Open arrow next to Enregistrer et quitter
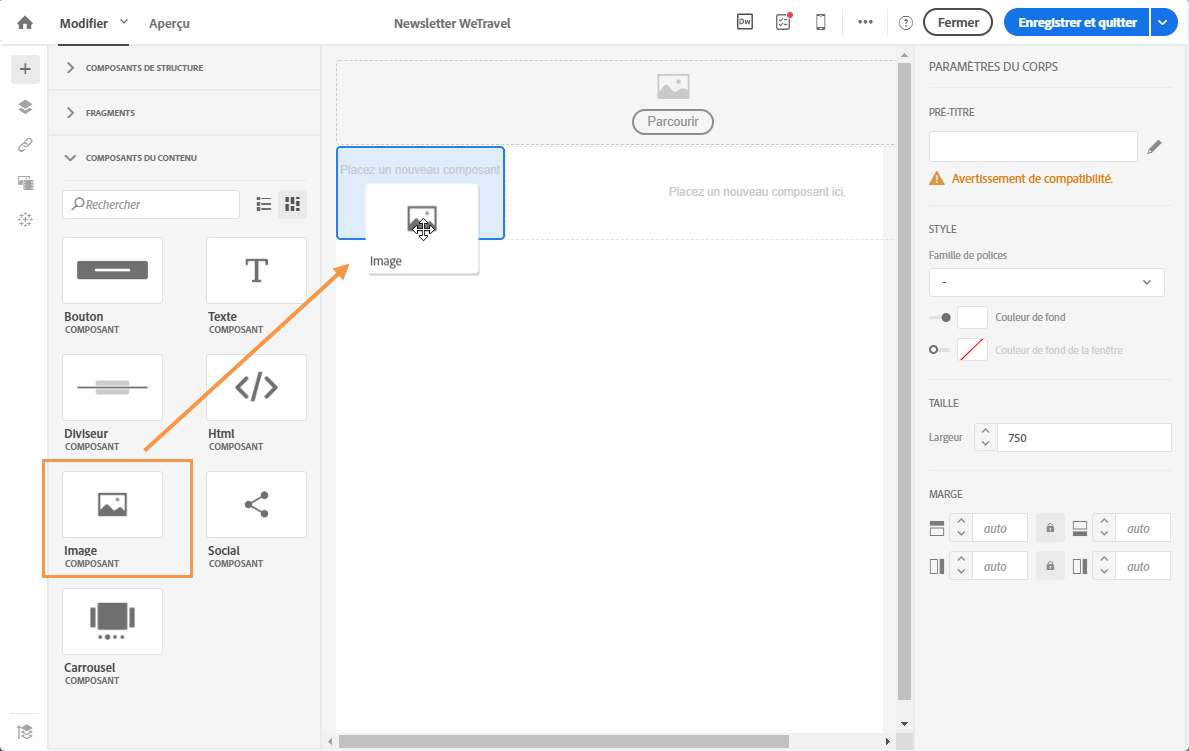The image size is (1189, 751). click(1163, 23)
